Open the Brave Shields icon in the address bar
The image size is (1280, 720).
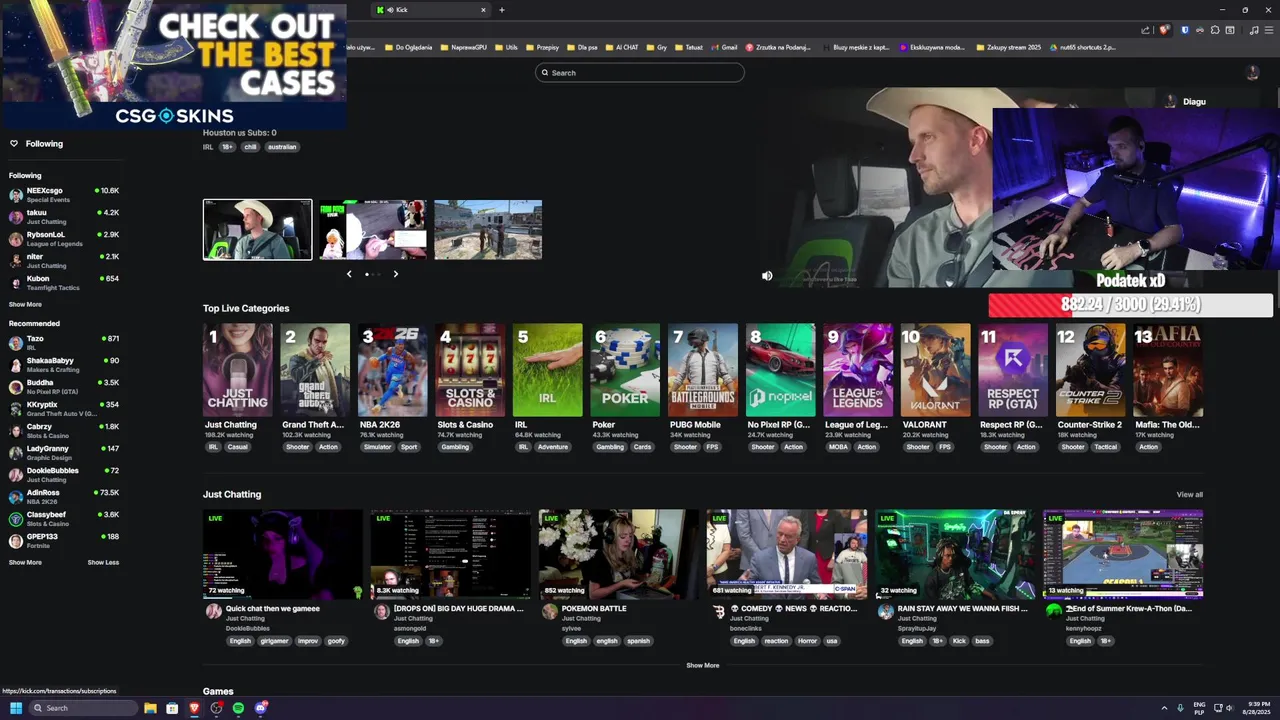[1164, 30]
